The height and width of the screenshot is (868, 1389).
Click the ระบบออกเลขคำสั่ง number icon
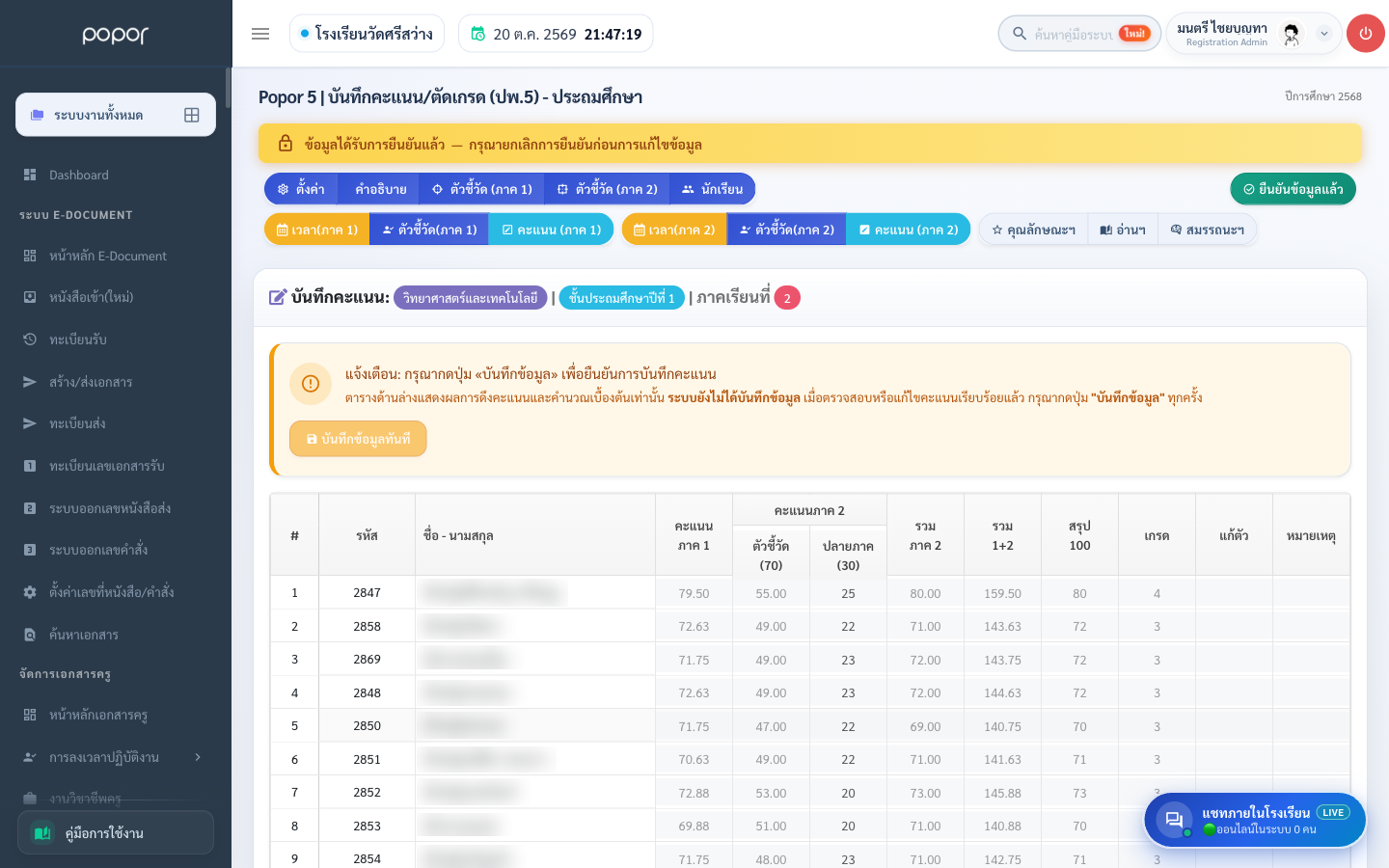point(30,550)
